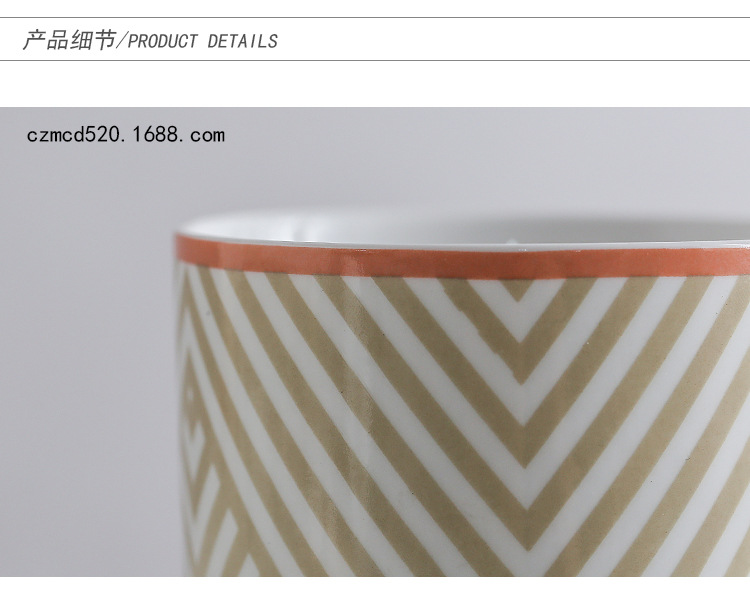Click the slash separator before PRODUCT

pos(122,41)
